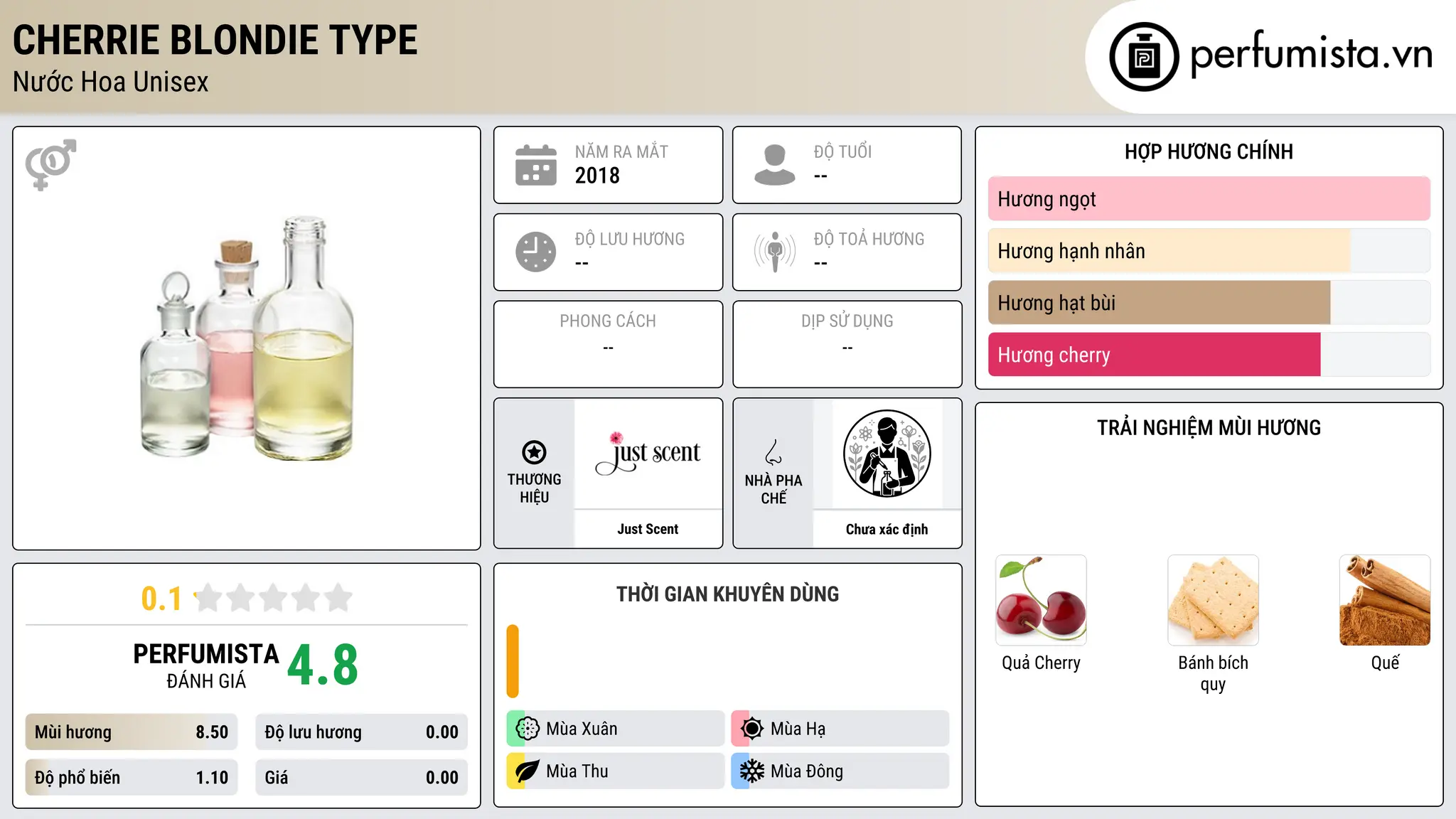Select the Mùa Xuân season label
The image size is (1456, 819).
pyautogui.click(x=582, y=729)
